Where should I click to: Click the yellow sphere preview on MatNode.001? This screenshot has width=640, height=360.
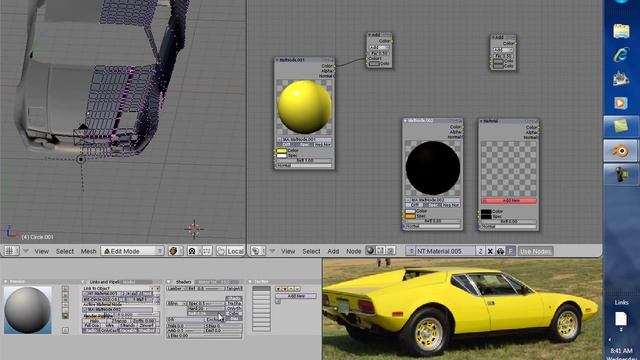(304, 107)
